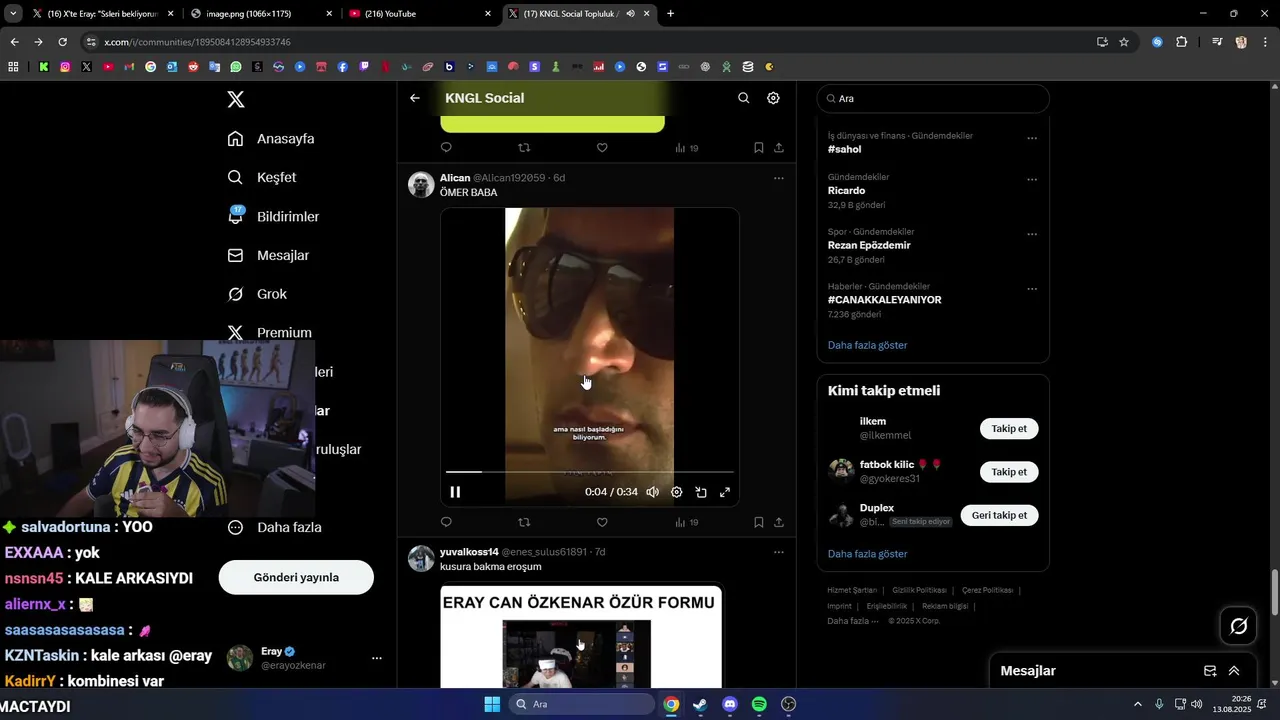Mute the video volume icon

point(652,492)
